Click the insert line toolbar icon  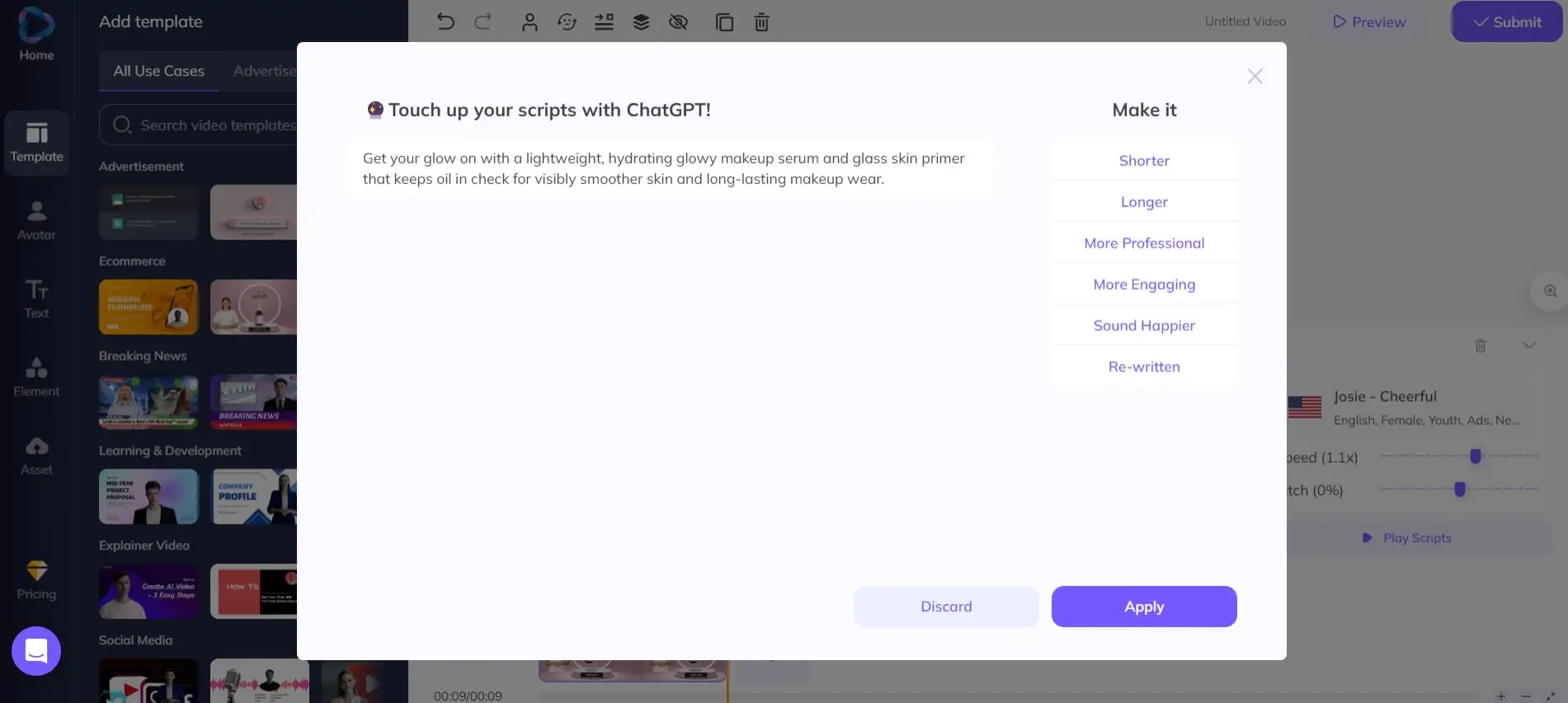604,22
